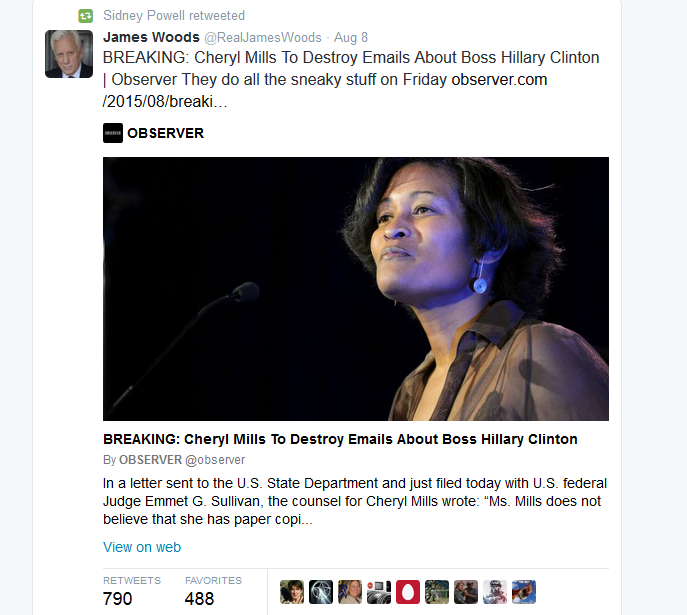Follow the observer.com article link in tweet
Screen dimensions: 687x615
[325, 91]
